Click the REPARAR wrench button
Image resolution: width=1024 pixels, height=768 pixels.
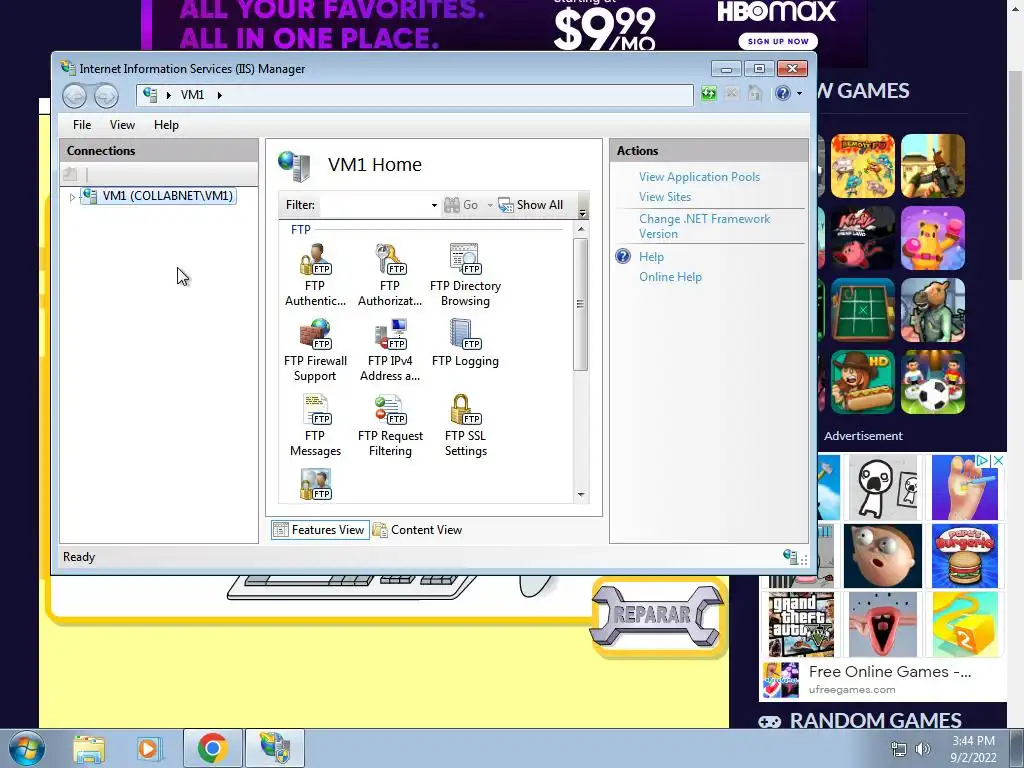pos(657,615)
